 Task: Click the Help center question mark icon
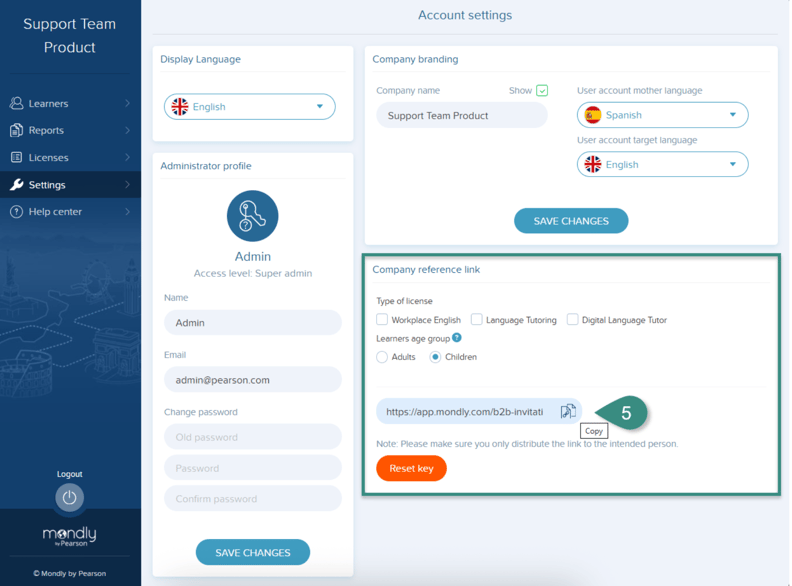coord(17,212)
